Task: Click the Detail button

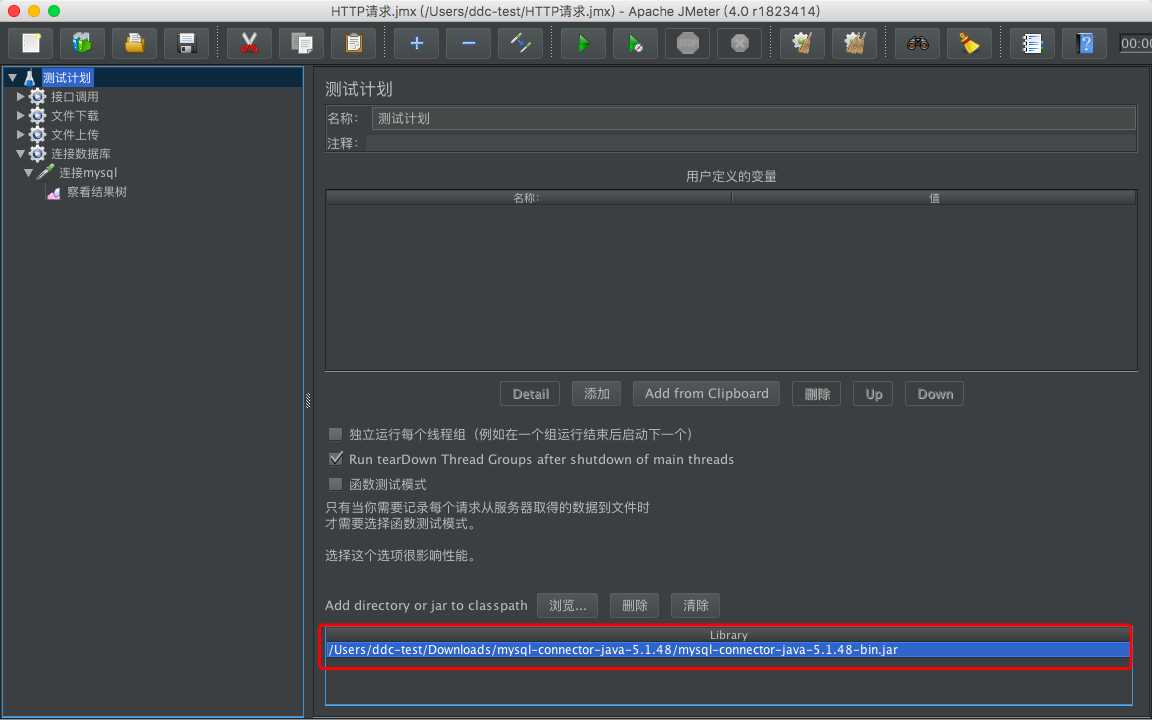Action: point(530,394)
